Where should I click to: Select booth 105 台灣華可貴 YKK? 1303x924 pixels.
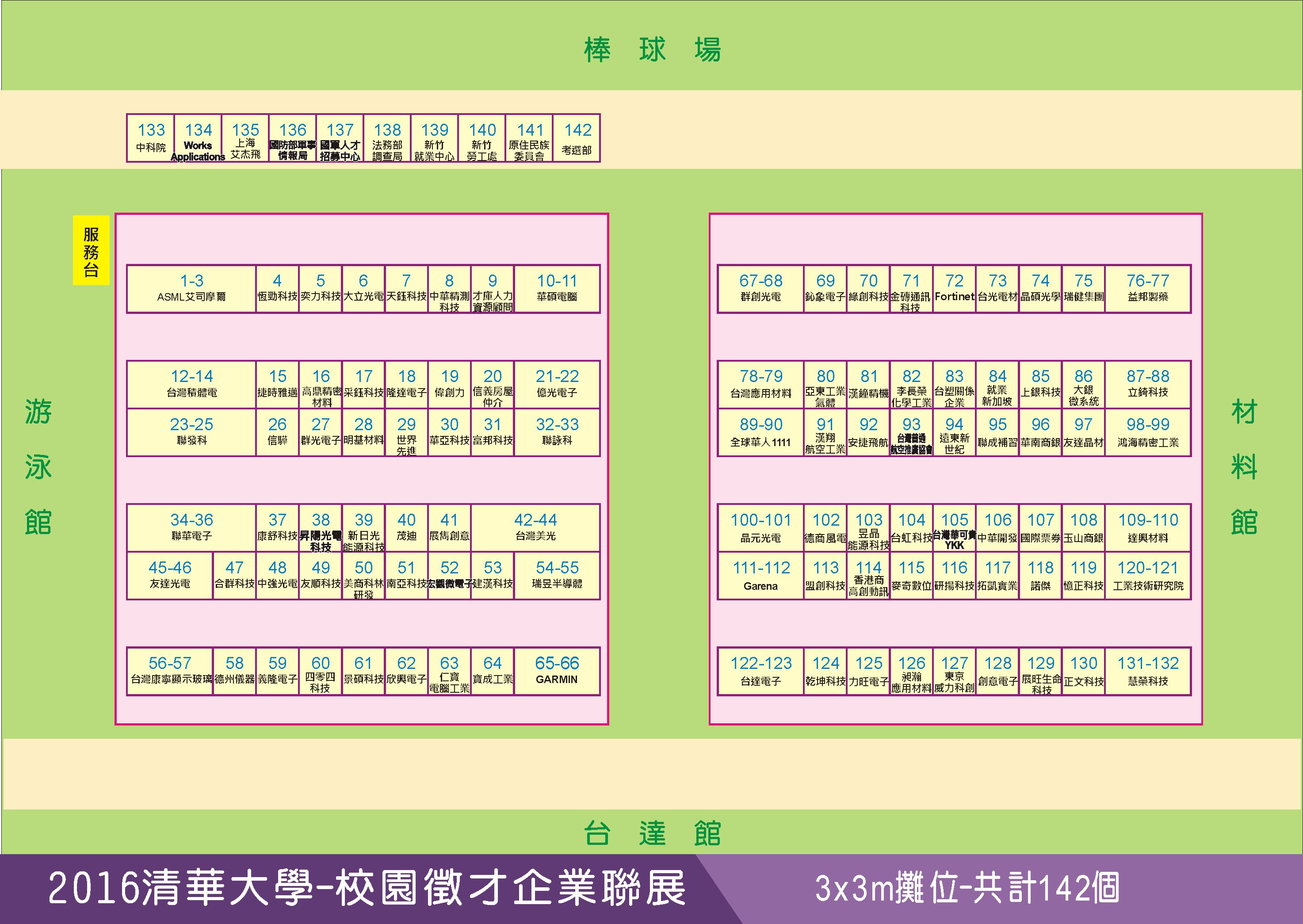[x=954, y=527]
